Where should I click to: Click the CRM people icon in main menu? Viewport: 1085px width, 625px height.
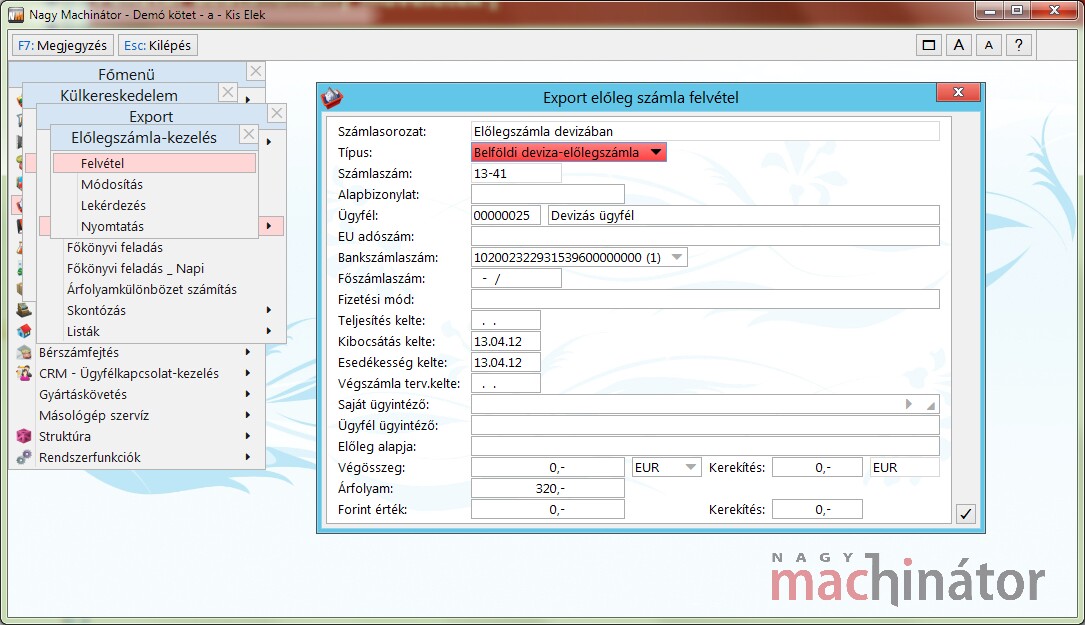click(x=24, y=373)
